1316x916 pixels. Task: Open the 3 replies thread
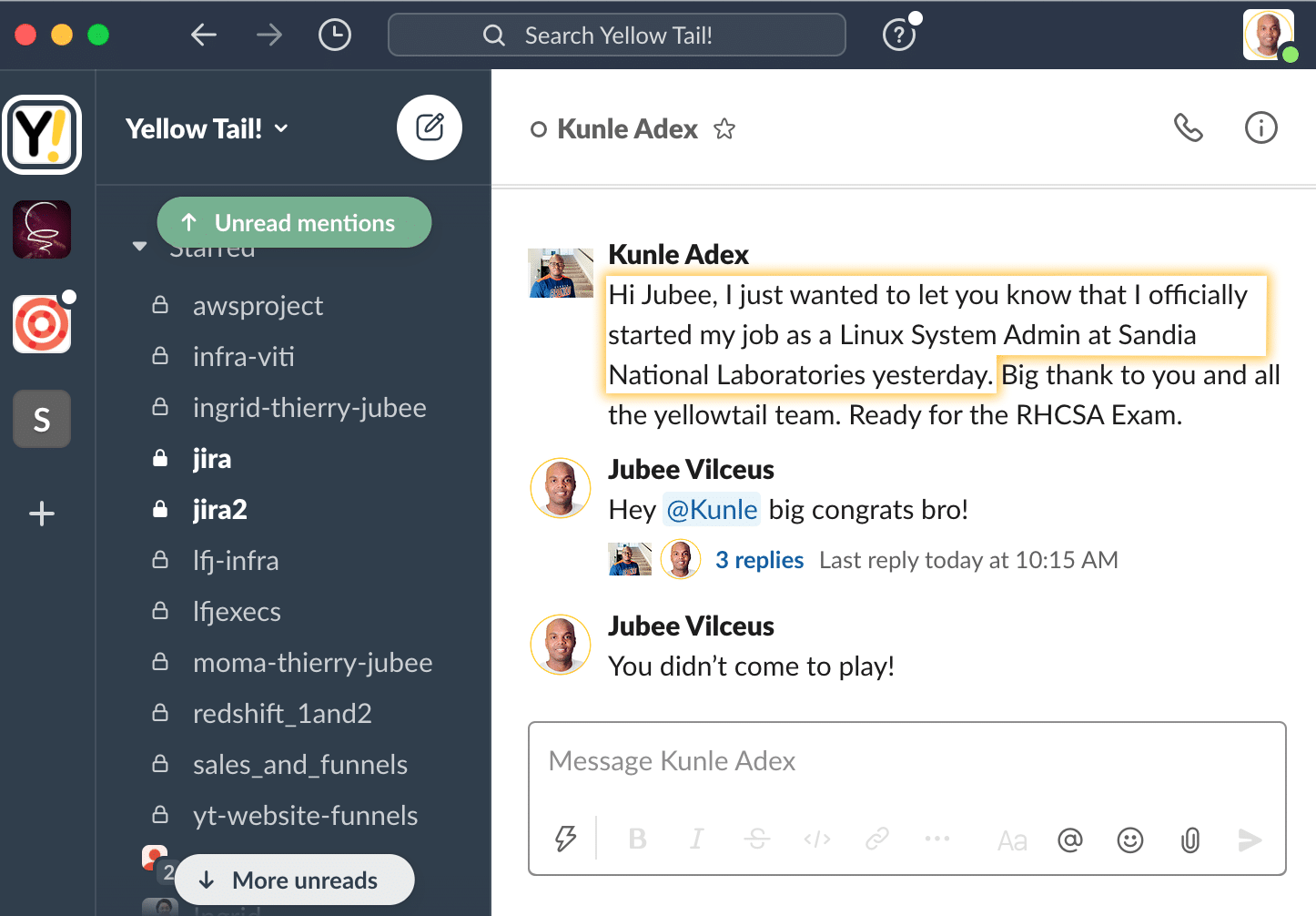[x=759, y=560]
